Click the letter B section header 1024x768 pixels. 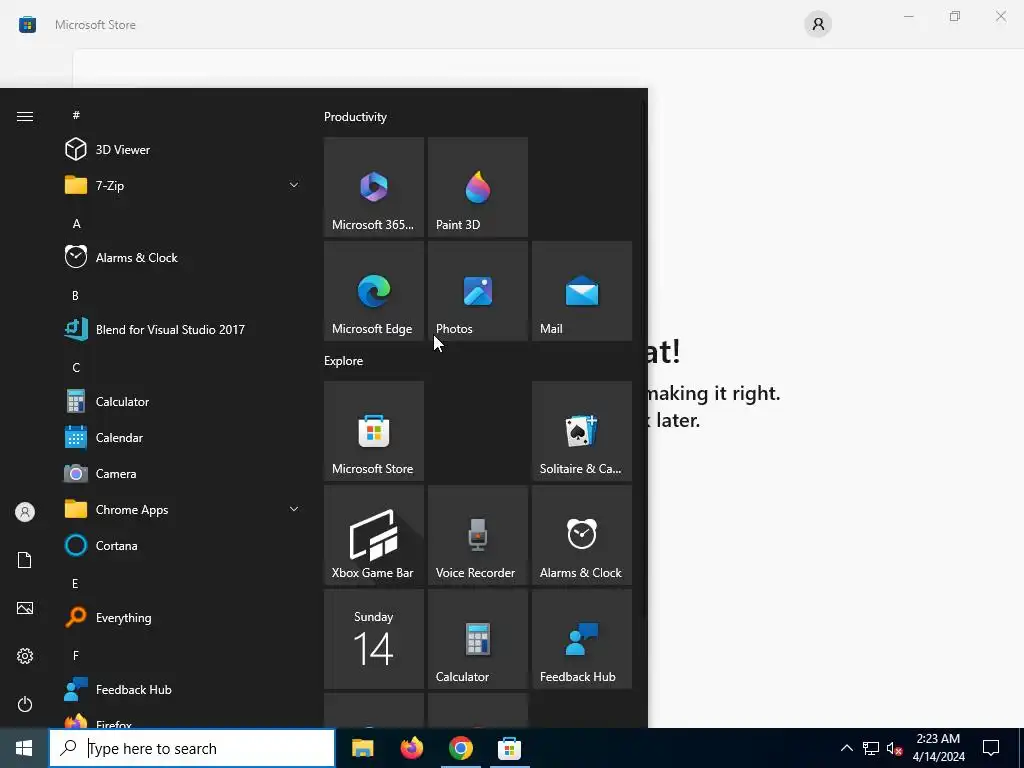75,295
